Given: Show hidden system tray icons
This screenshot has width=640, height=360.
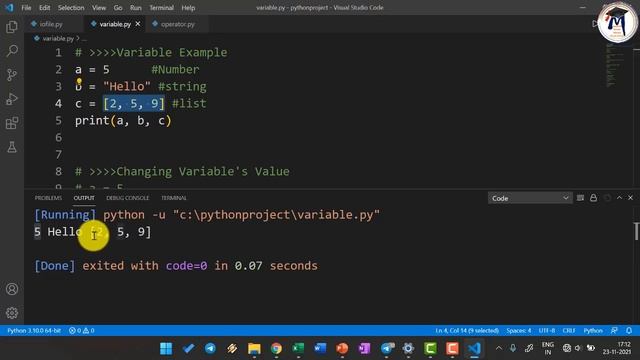Looking at the screenshot, I should coord(499,348).
